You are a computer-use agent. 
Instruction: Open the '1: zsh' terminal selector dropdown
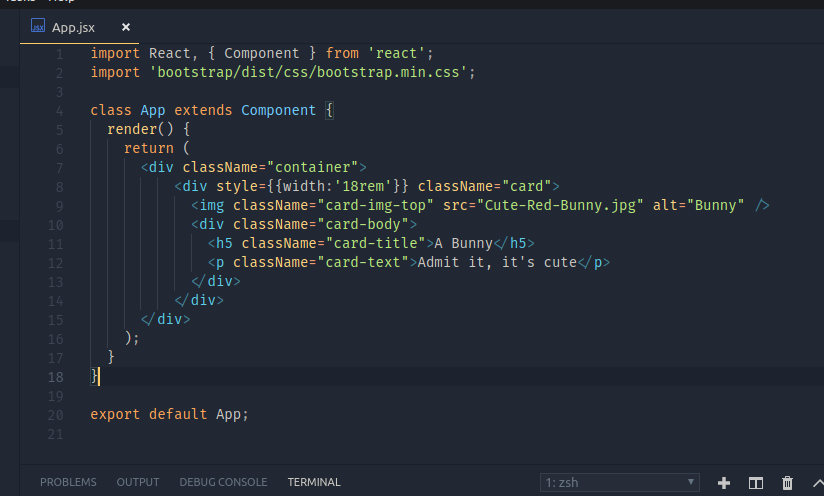click(x=620, y=482)
